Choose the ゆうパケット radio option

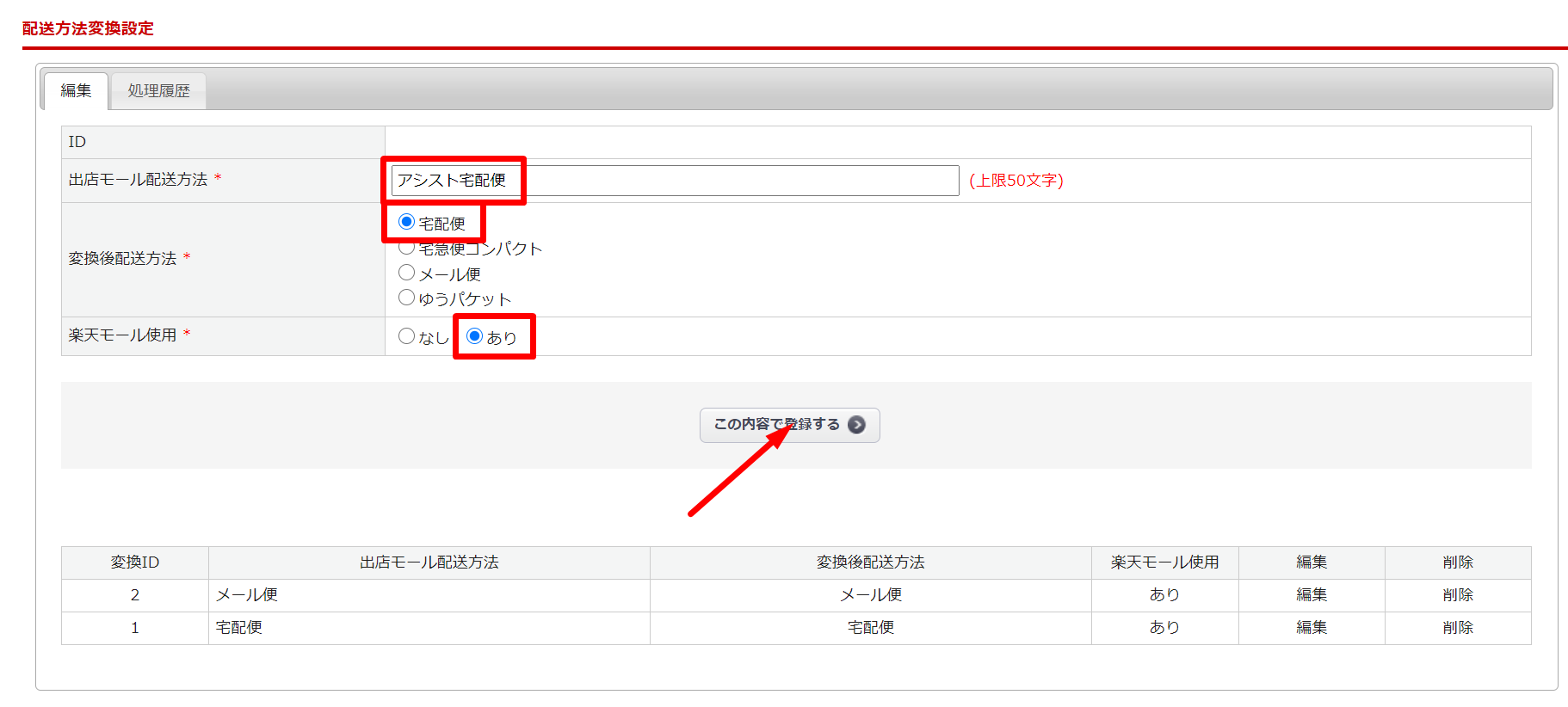tap(407, 298)
